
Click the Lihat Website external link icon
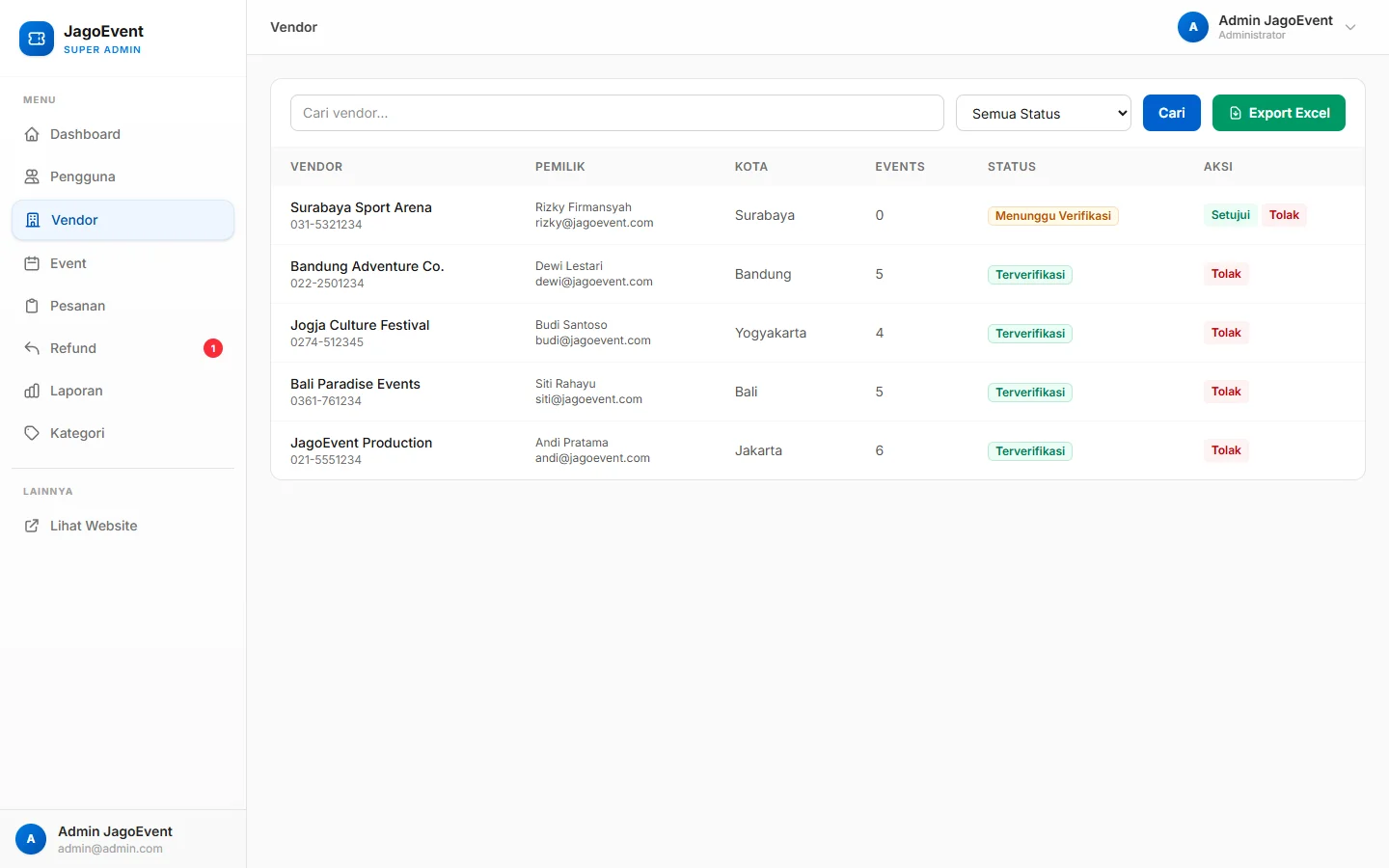[32, 526]
